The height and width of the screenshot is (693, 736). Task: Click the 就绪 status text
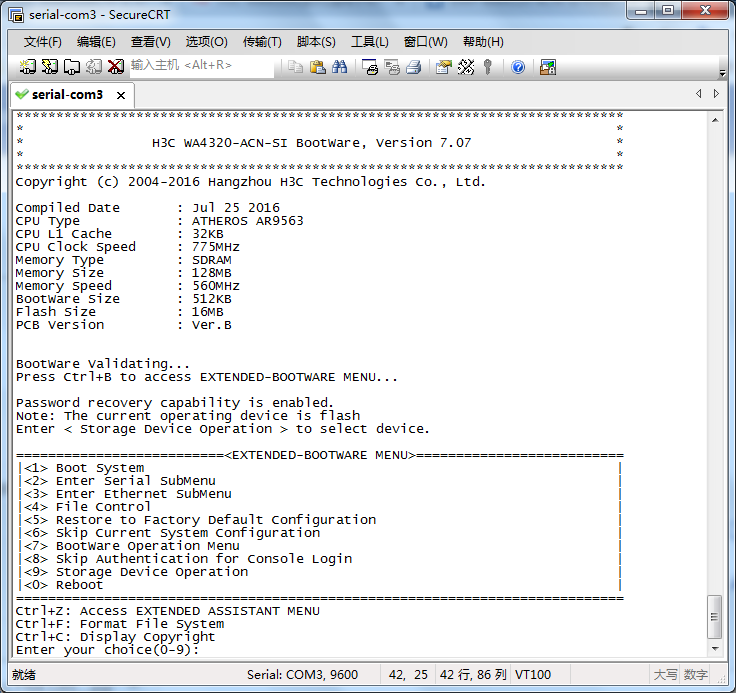click(24, 675)
